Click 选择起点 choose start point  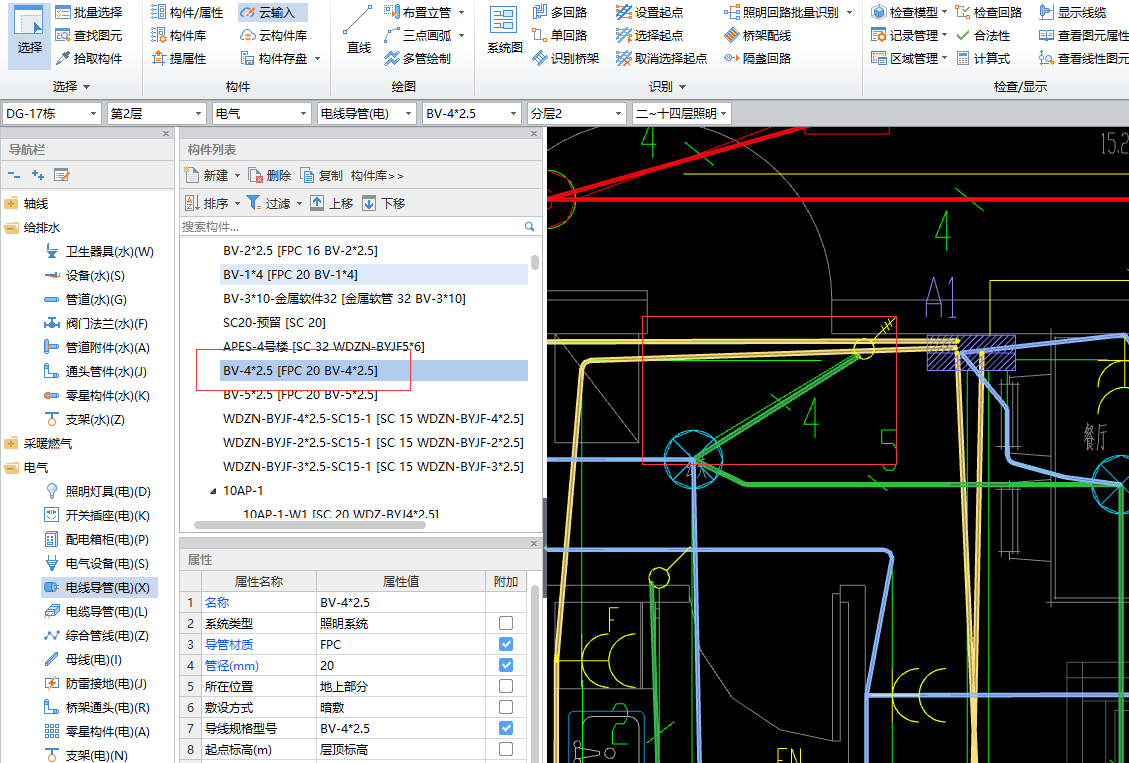point(650,35)
